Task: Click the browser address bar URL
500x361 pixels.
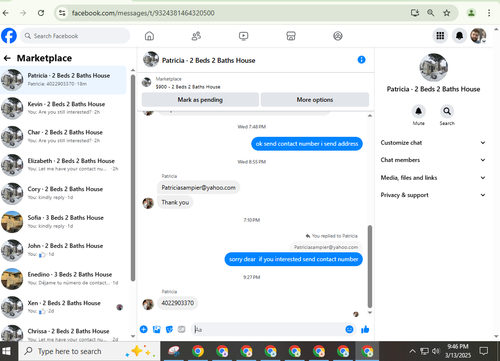Action: tap(143, 13)
